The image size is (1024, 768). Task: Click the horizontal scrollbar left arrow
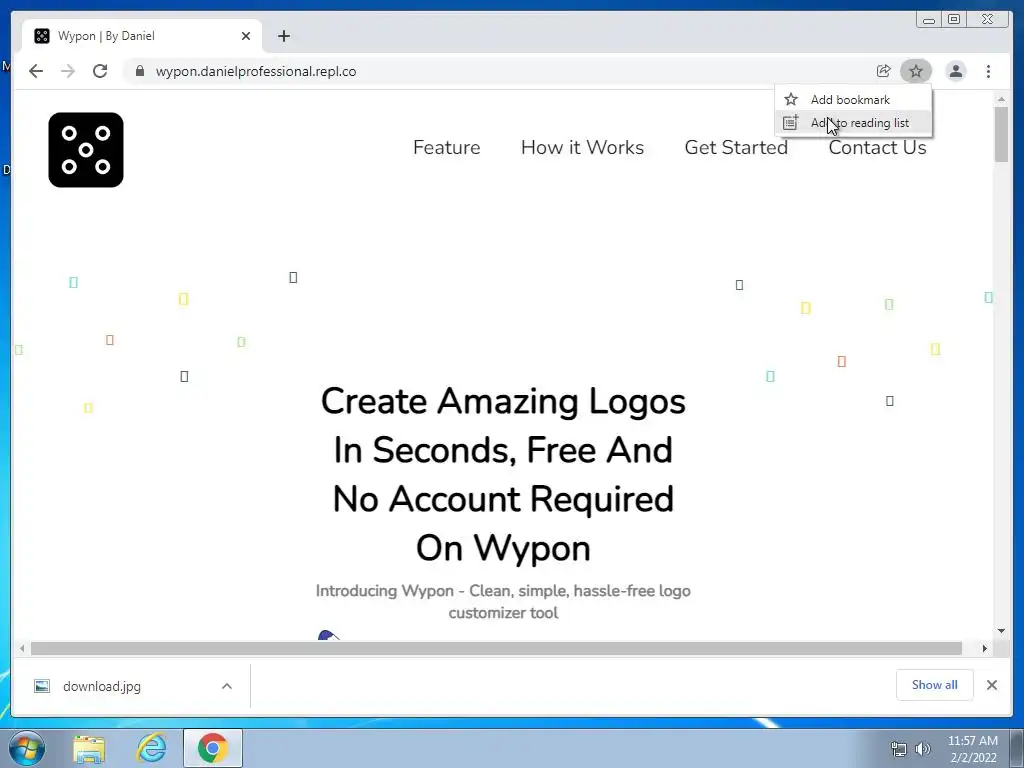tap(22, 648)
